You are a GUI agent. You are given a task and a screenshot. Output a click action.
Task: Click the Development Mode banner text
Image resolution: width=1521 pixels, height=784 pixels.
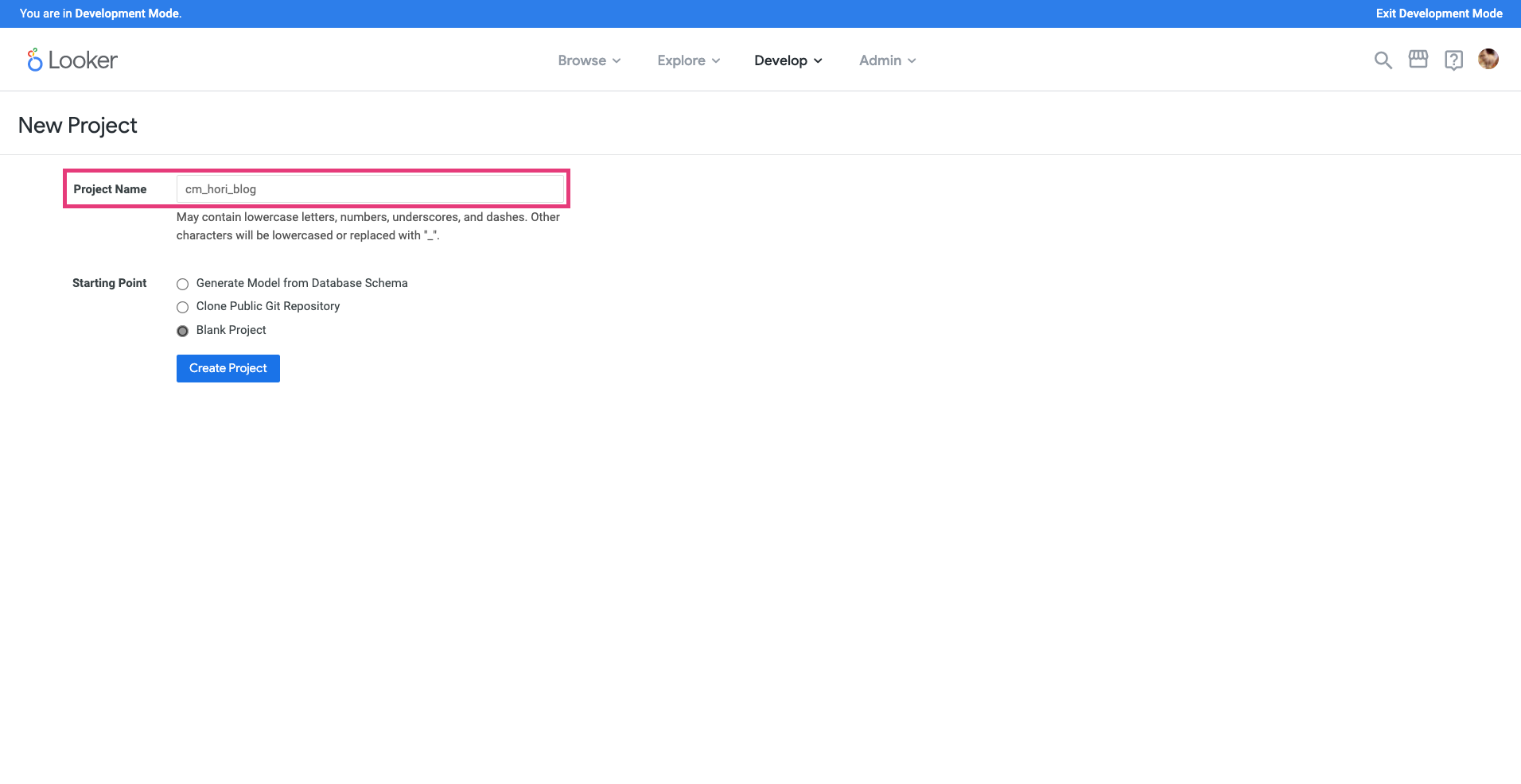100,14
